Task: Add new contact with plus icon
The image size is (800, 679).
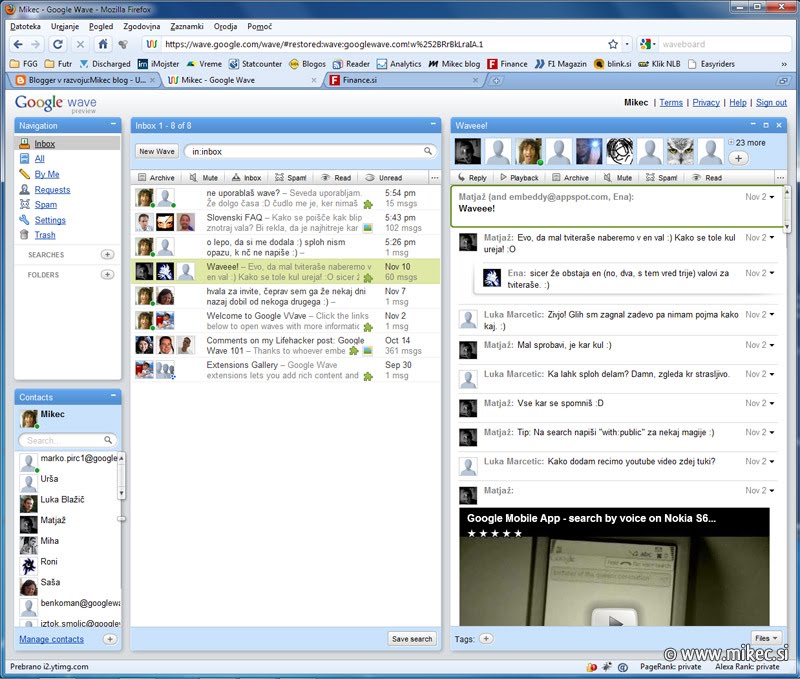Action: tap(110, 639)
